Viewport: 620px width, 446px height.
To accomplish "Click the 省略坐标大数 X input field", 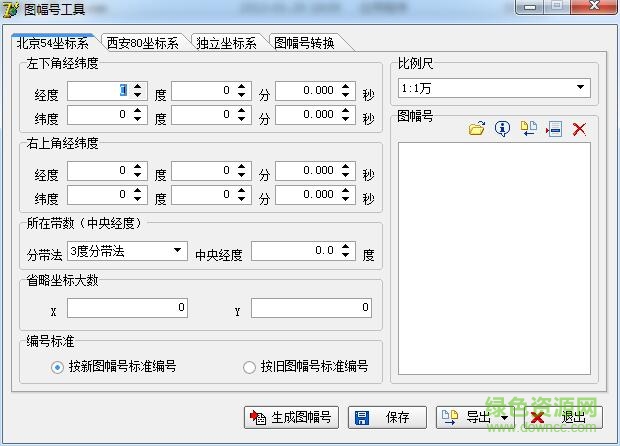I will (x=128, y=308).
